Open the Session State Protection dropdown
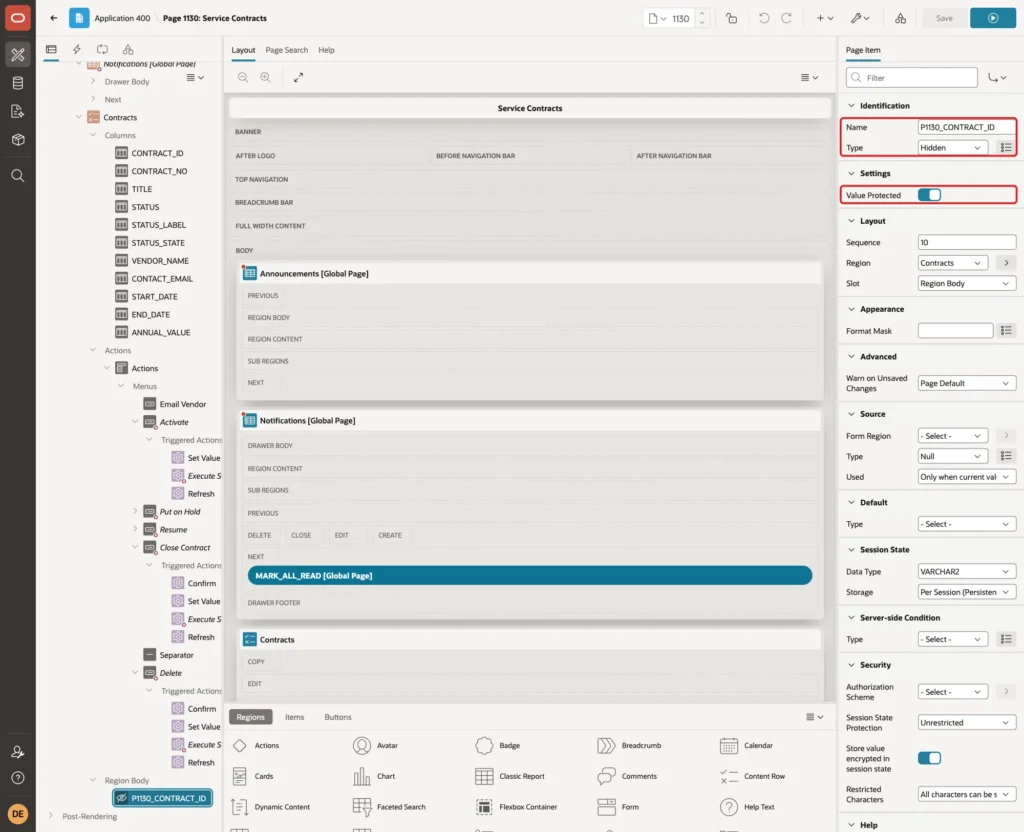Viewport: 1024px width, 832px height. click(x=966, y=723)
